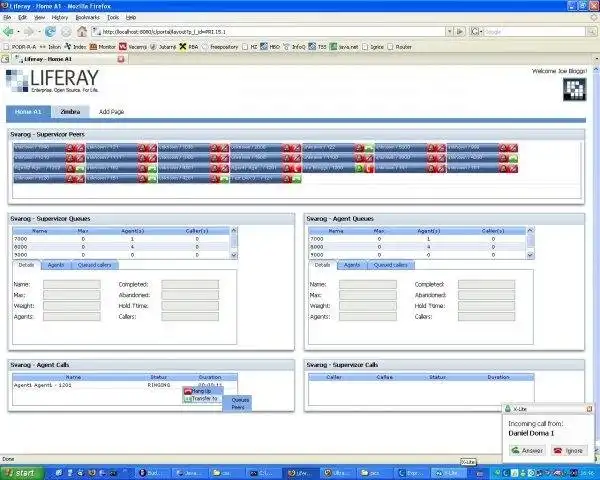Click the Transfer to icon in context menu
600x480 pixels.
[188, 398]
